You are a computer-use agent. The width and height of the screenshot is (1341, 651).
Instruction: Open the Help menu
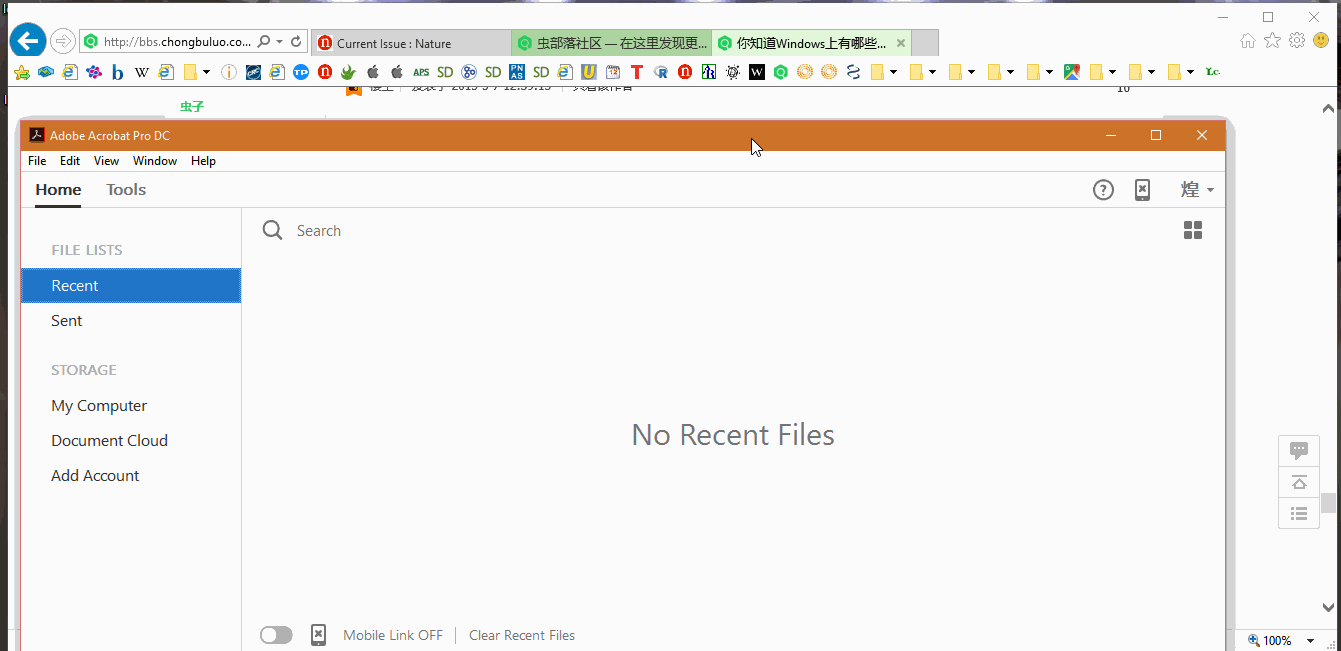click(203, 161)
